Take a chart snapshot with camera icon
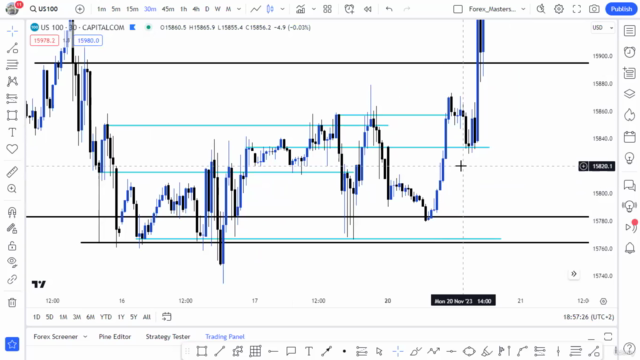 (x=594, y=9)
